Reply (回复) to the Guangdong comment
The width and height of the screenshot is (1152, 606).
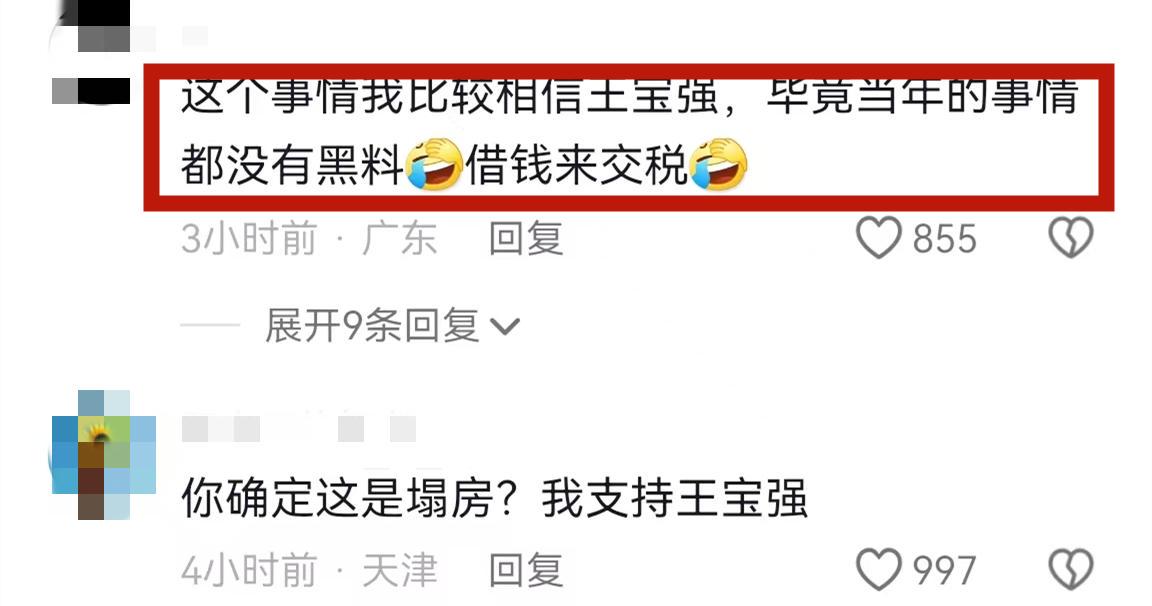526,239
